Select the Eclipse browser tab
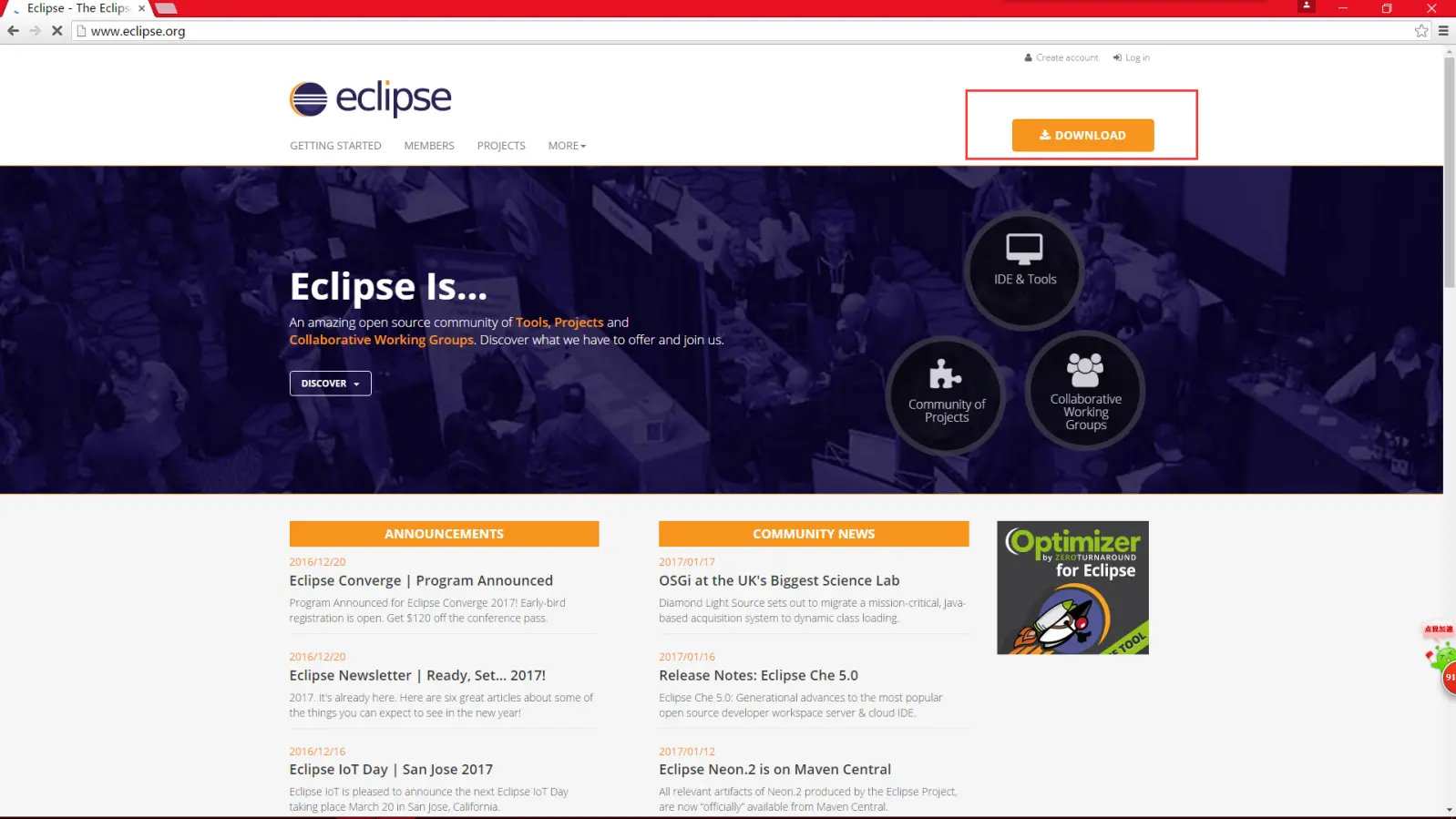Screen dimensions: 1456x819 77,8
